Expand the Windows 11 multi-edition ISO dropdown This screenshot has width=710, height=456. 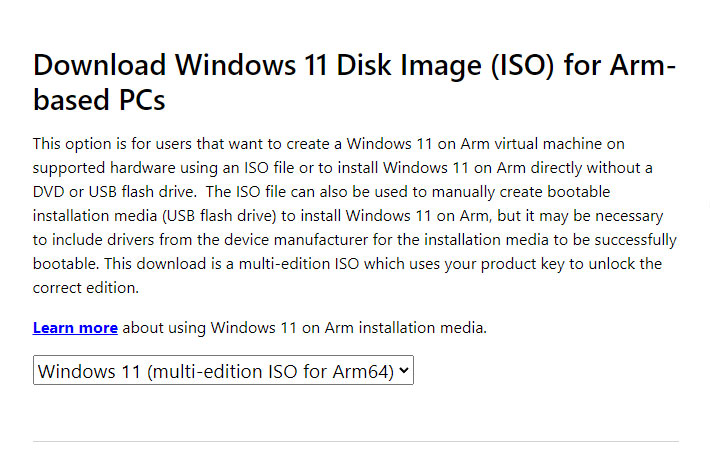coord(222,371)
